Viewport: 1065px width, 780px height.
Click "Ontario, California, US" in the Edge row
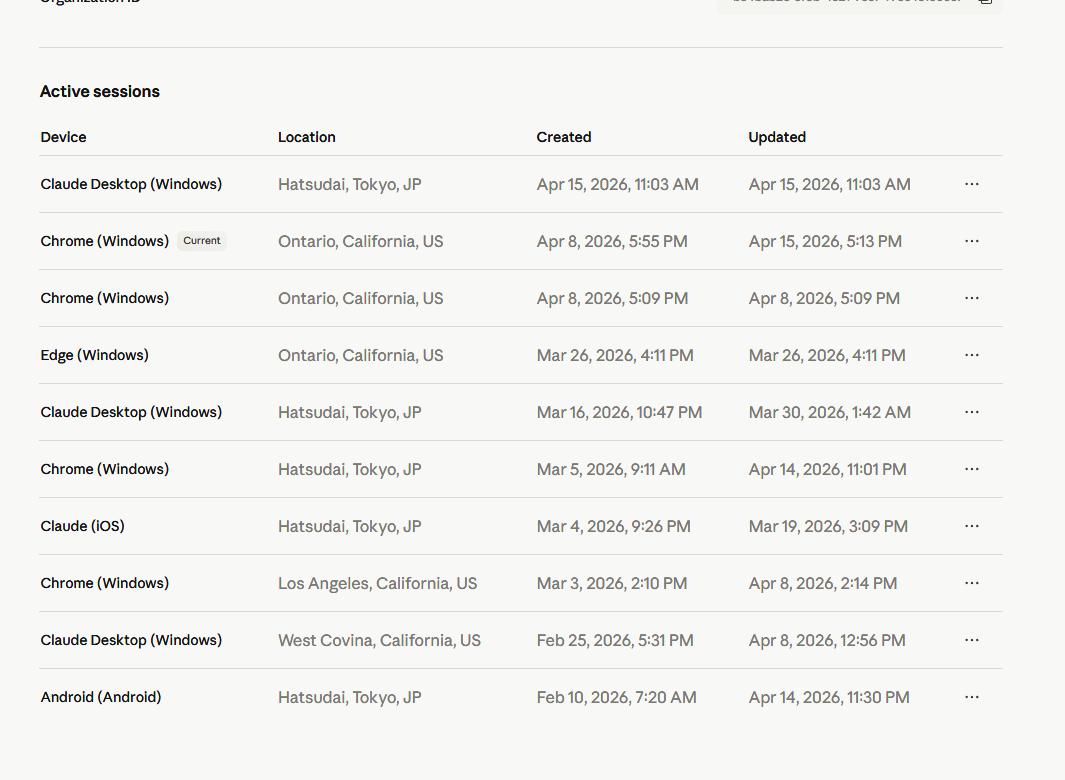361,355
